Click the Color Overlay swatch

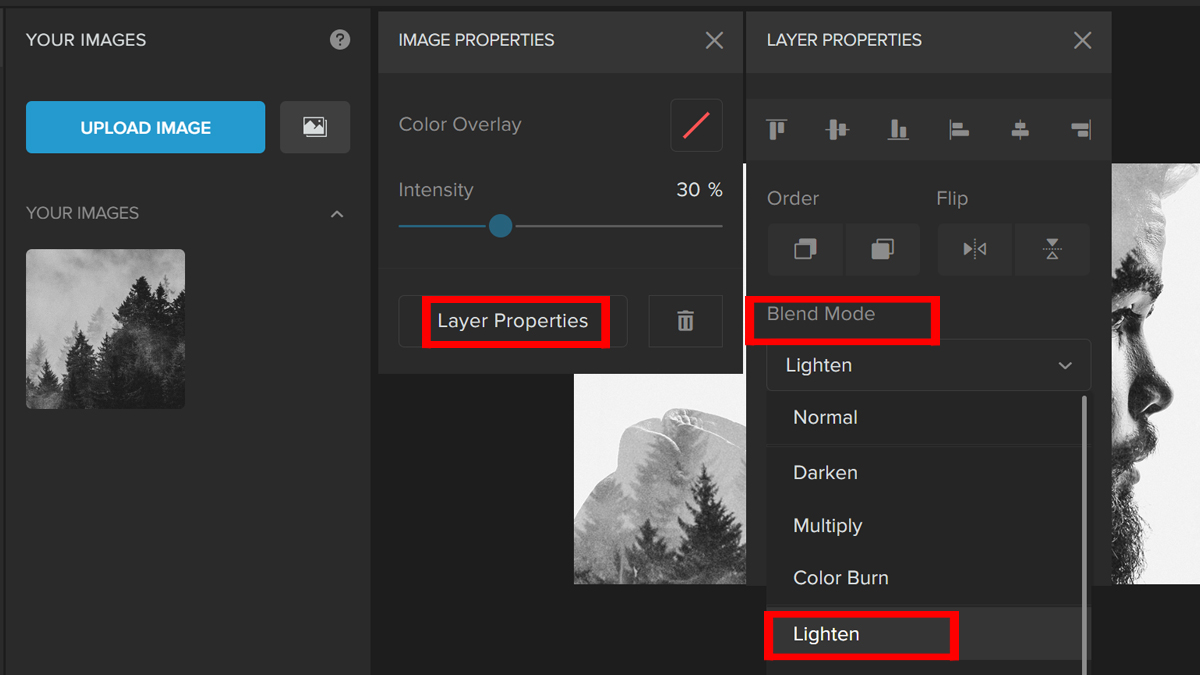[696, 125]
